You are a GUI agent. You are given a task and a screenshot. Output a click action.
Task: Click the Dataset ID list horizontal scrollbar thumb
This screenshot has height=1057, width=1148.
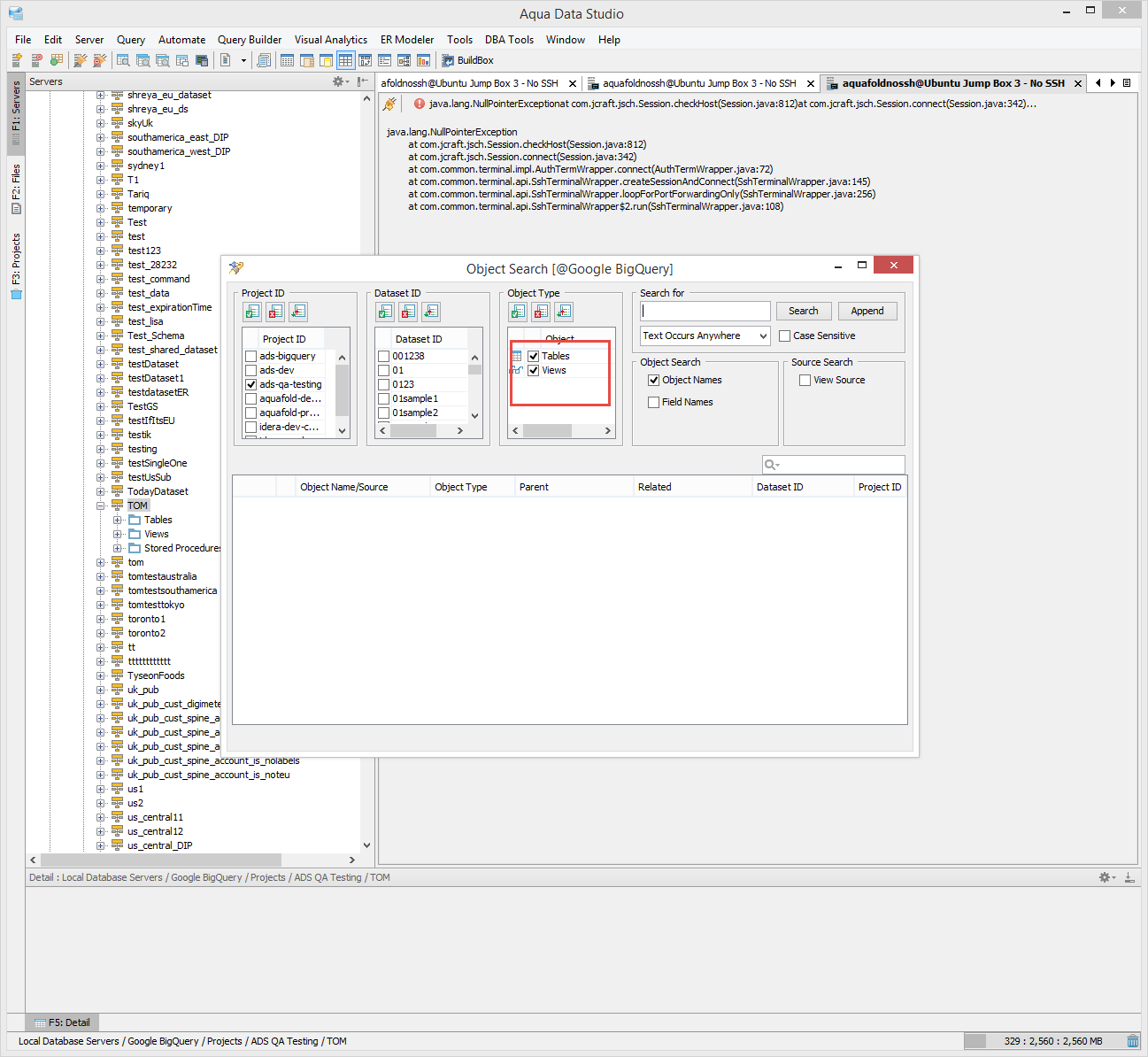[x=415, y=430]
